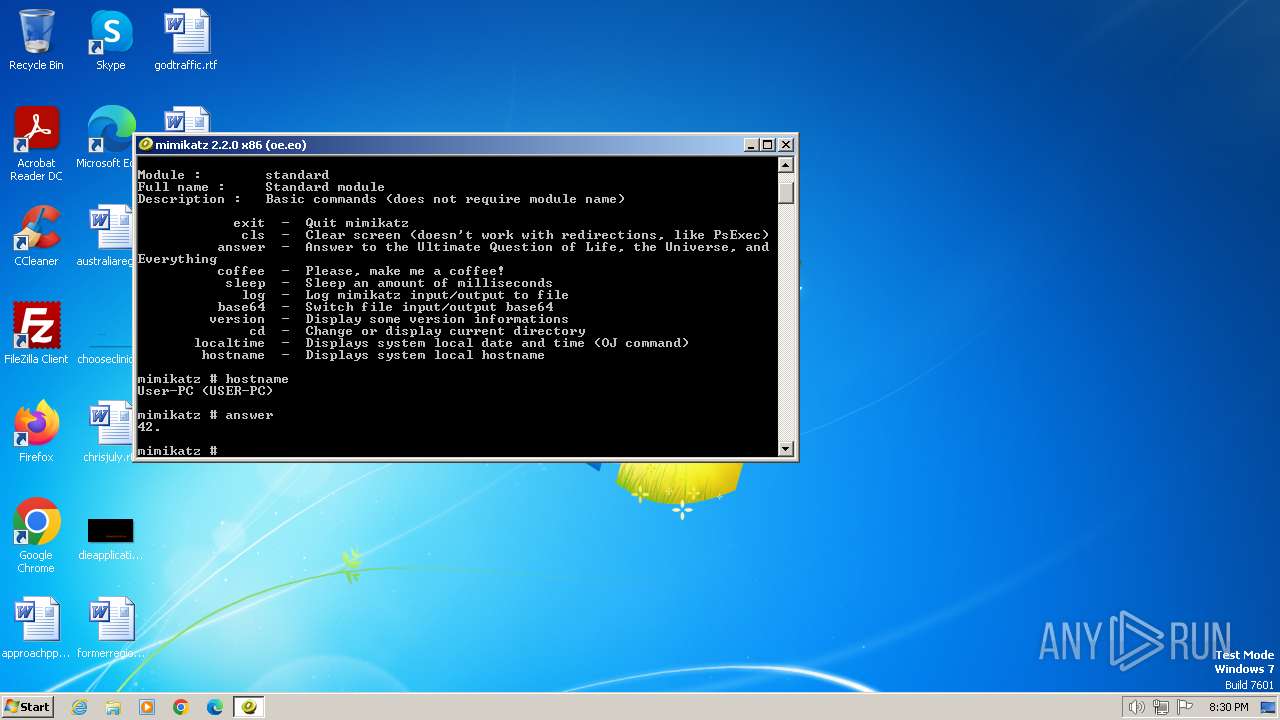The image size is (1280, 720).
Task: Open the media player taskbar icon
Action: 147,707
